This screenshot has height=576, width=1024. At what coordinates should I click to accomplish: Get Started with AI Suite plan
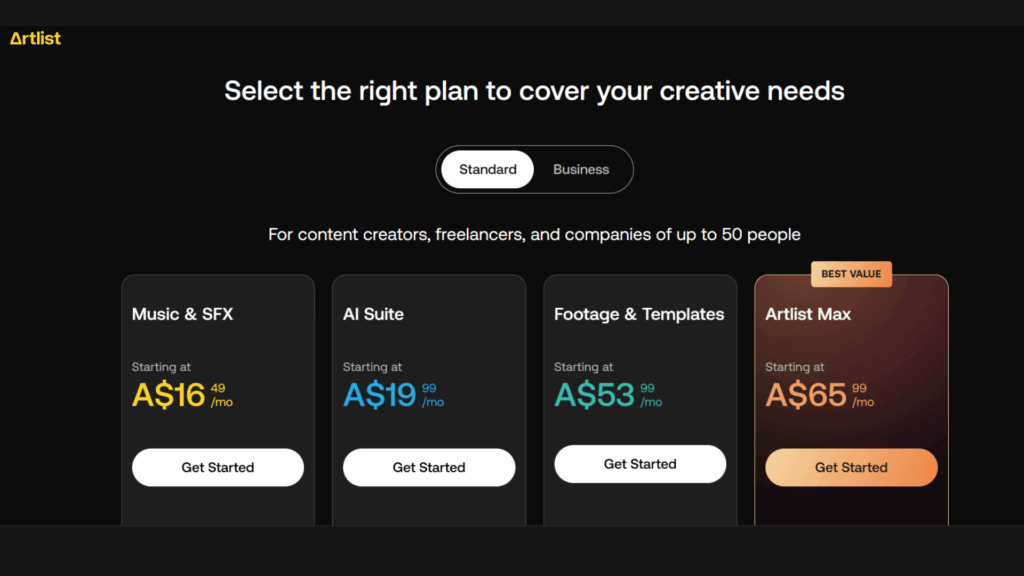pyautogui.click(x=429, y=467)
